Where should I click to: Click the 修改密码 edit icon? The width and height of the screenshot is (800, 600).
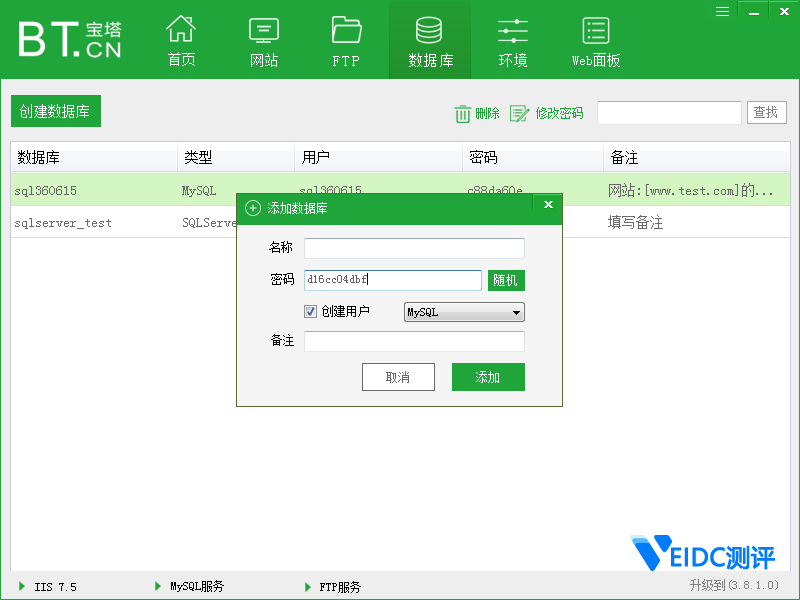pyautogui.click(x=519, y=114)
